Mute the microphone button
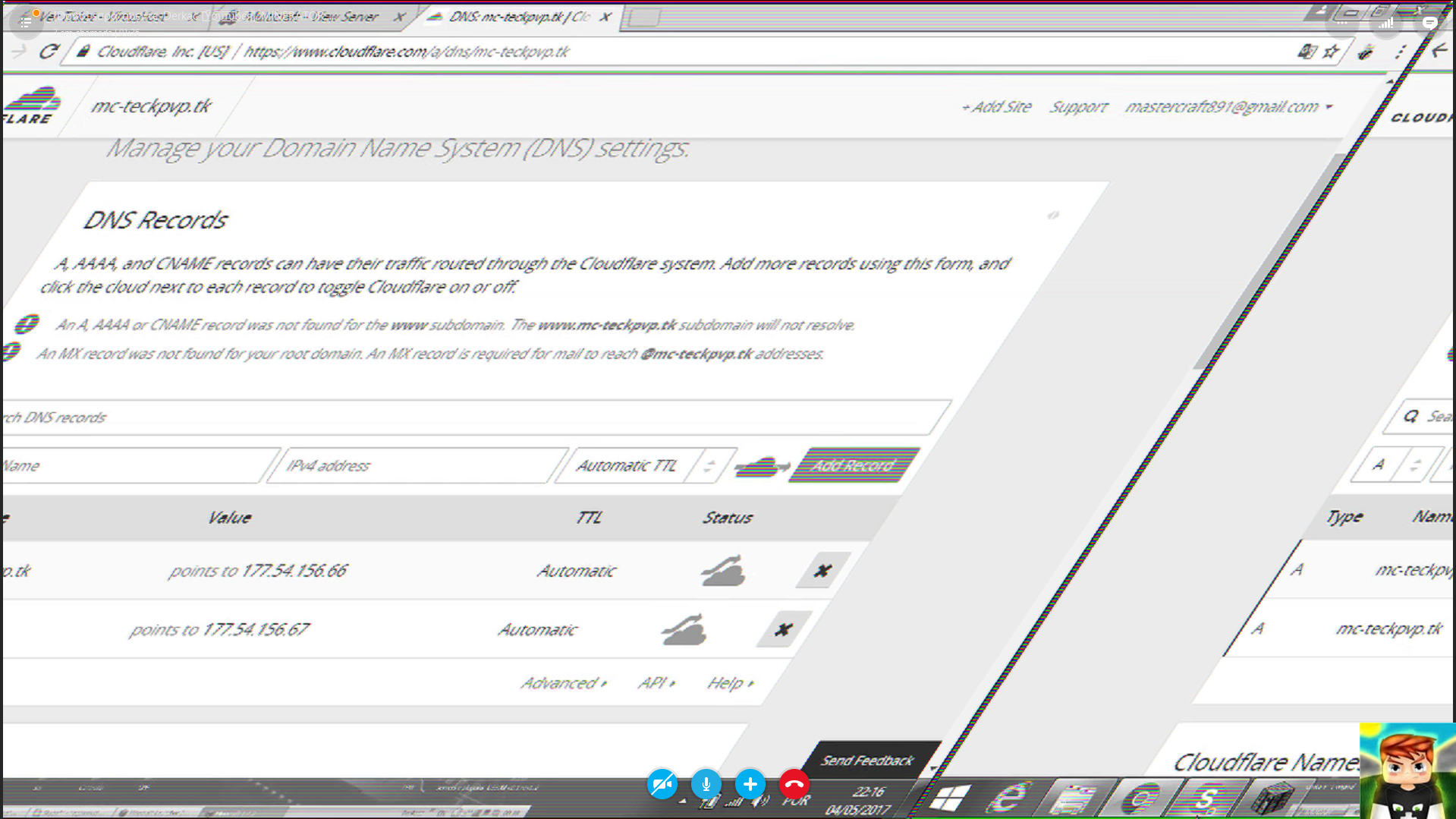1456x819 pixels. coord(706,784)
